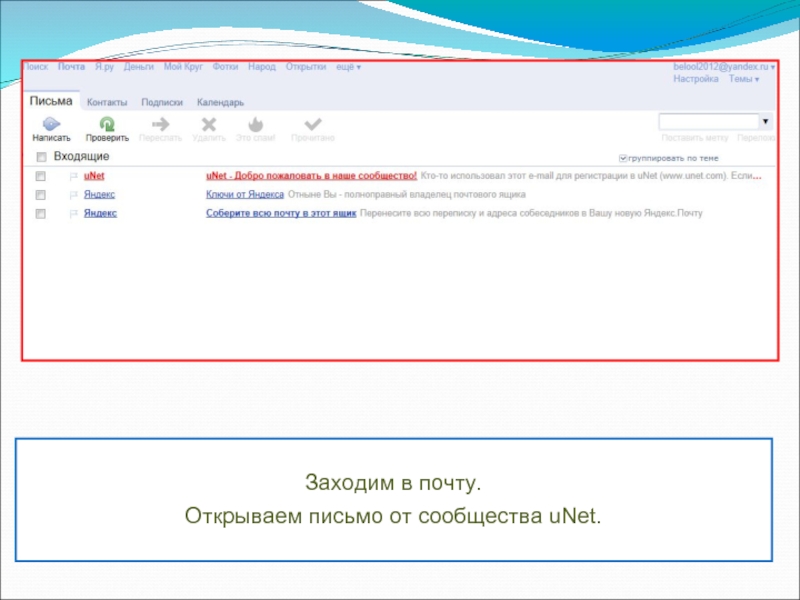Switch to the Контакты tab
800x600 pixels.
click(107, 103)
